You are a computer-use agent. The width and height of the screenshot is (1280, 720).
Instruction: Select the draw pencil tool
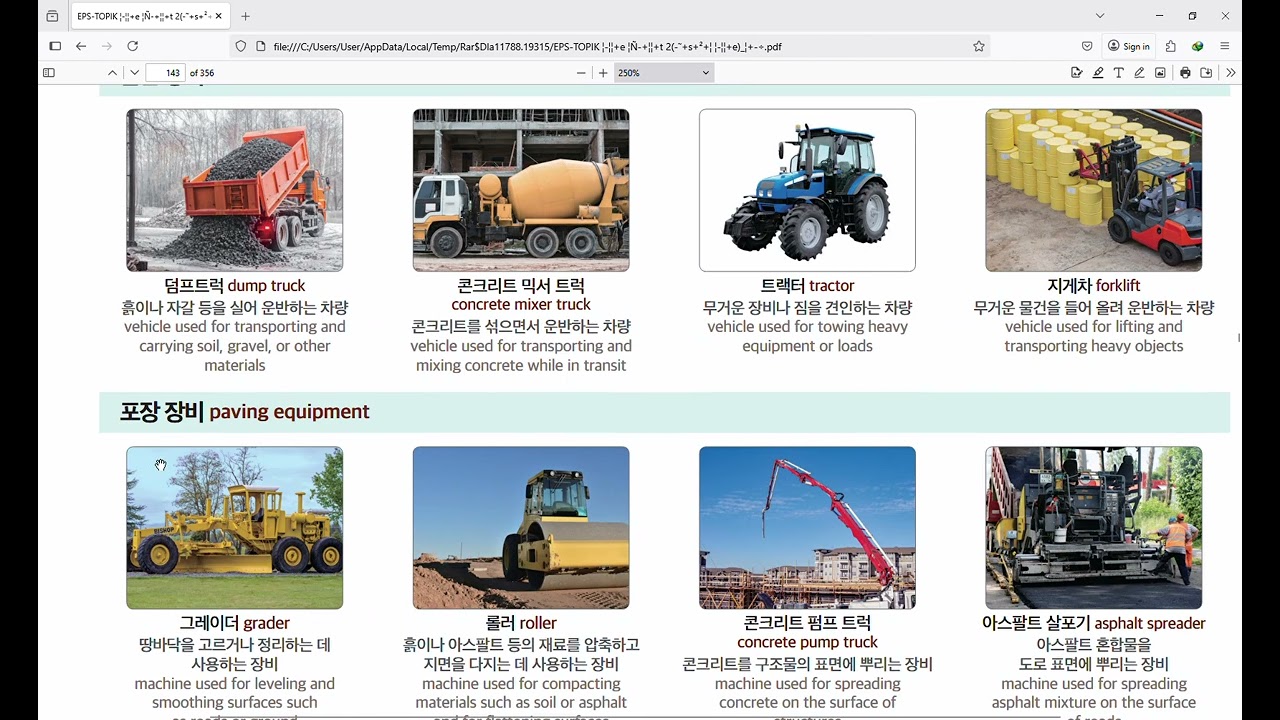pos(1139,73)
